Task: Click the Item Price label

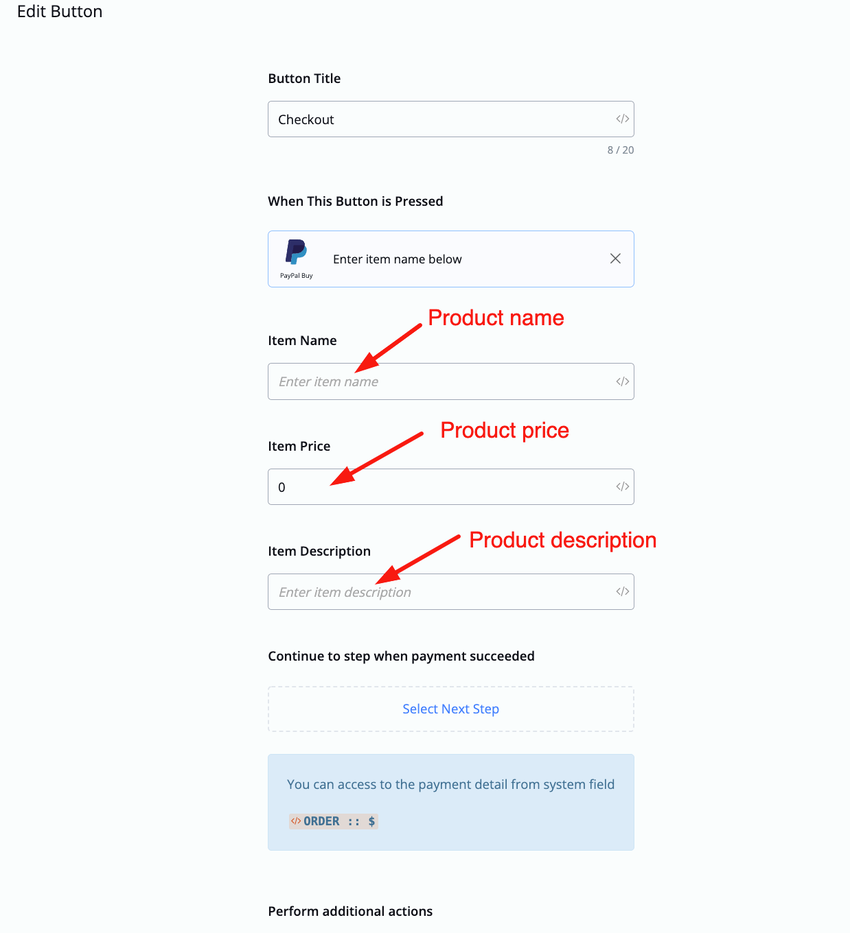Action: tap(299, 446)
